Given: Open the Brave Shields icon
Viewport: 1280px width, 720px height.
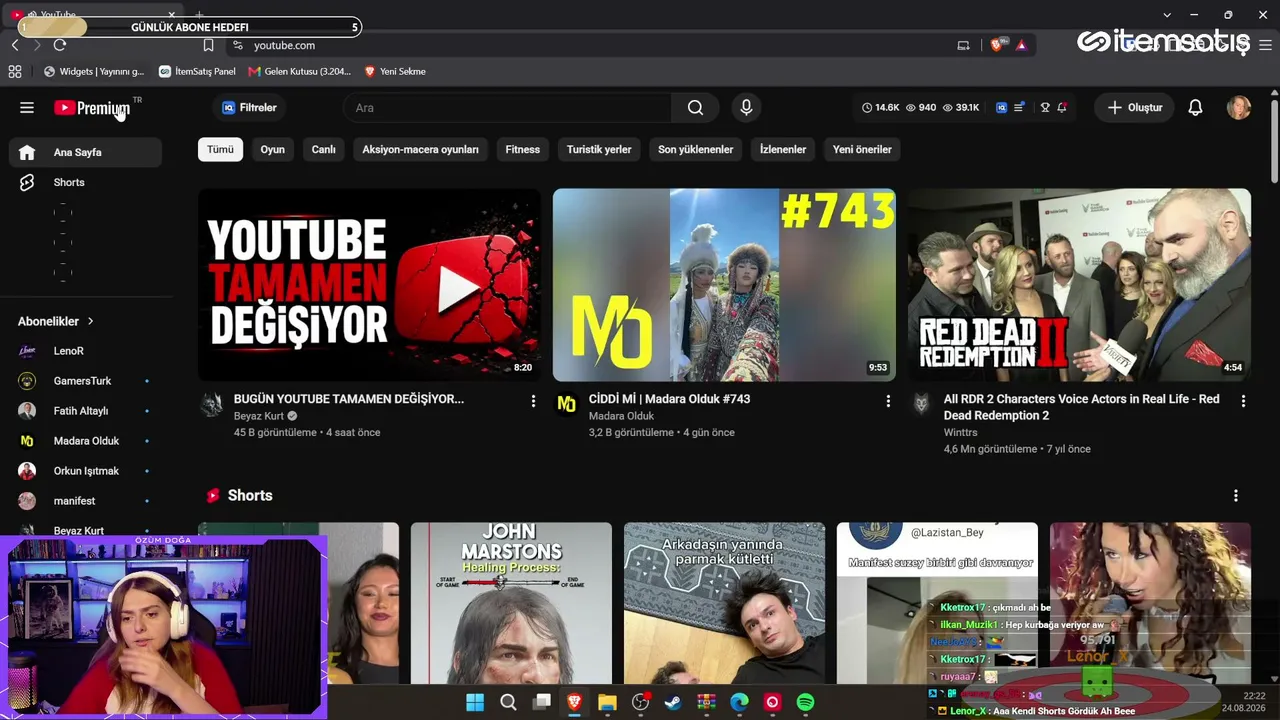Looking at the screenshot, I should click(x=997, y=45).
